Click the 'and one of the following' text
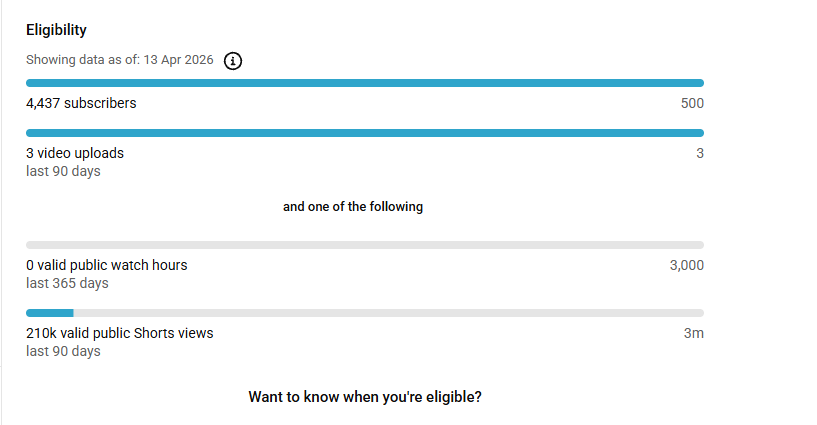The height and width of the screenshot is (425, 817). (x=353, y=207)
